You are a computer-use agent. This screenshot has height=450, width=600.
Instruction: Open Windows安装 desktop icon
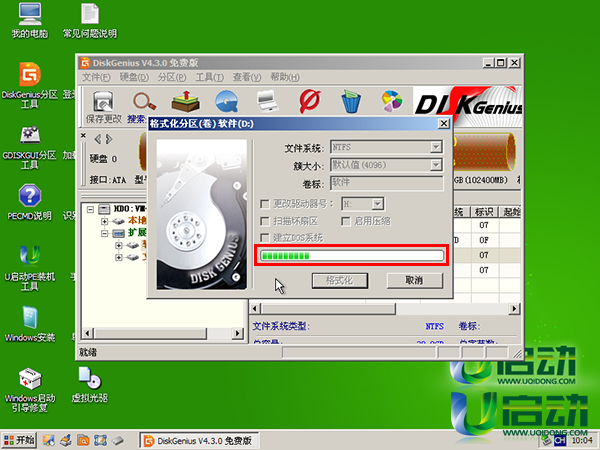30,324
